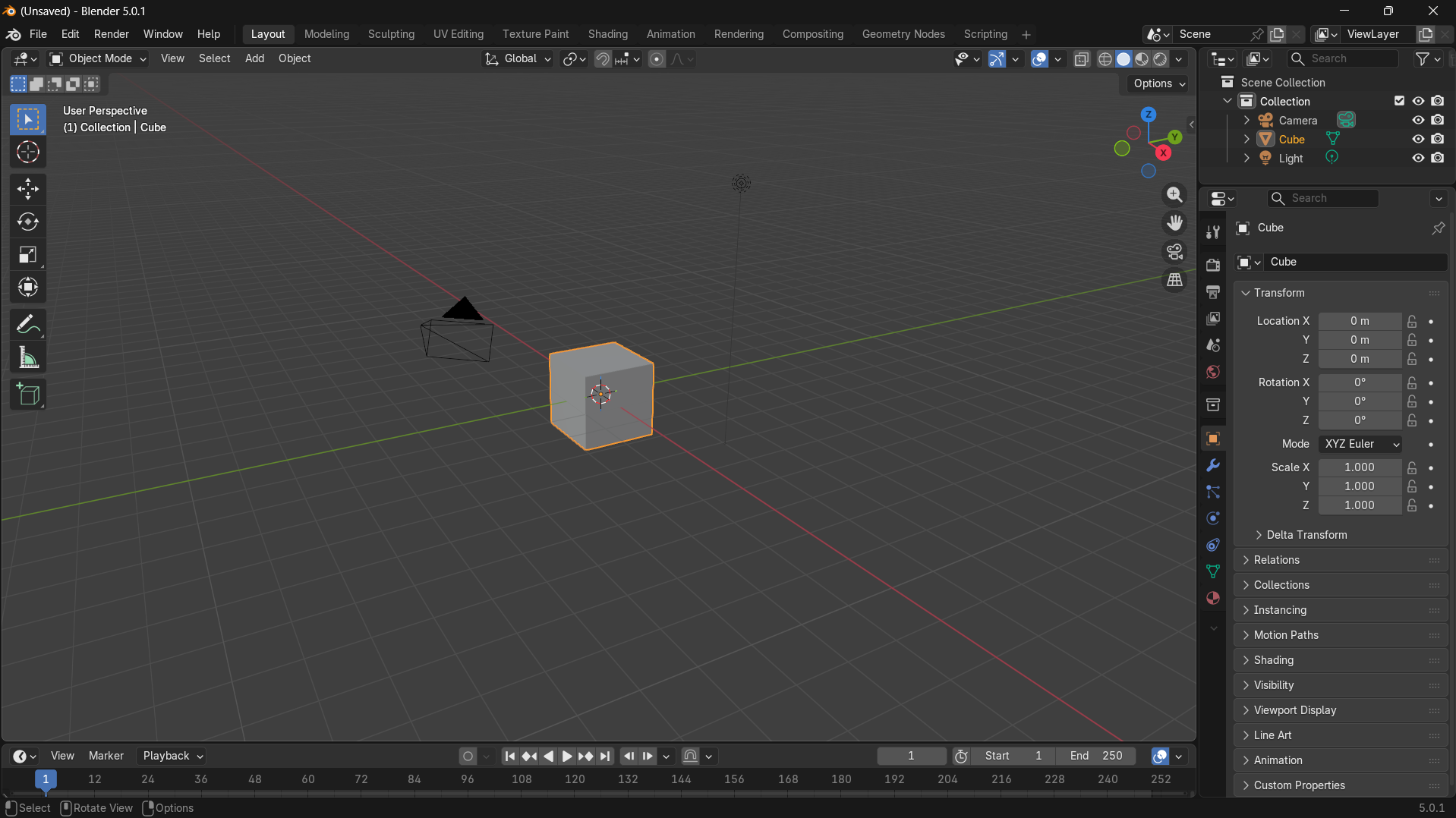Open the Global transform orientation dropdown
Image resolution: width=1456 pixels, height=818 pixels.
coord(518,58)
